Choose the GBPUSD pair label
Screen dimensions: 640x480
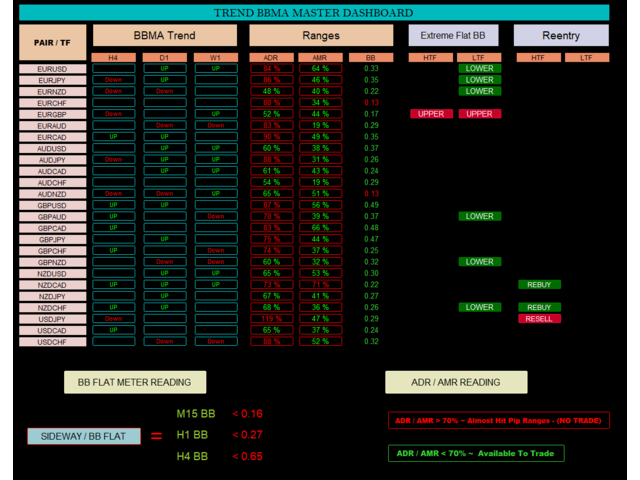53,206
